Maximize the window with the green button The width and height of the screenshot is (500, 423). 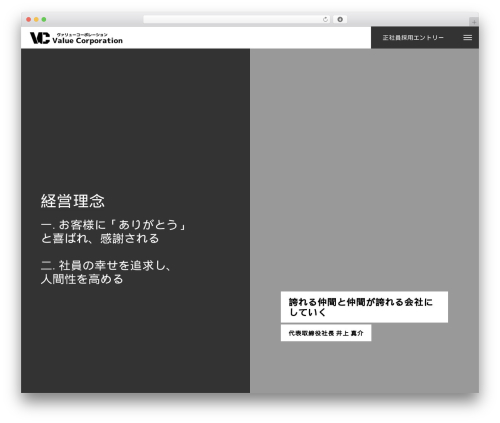[x=44, y=19]
